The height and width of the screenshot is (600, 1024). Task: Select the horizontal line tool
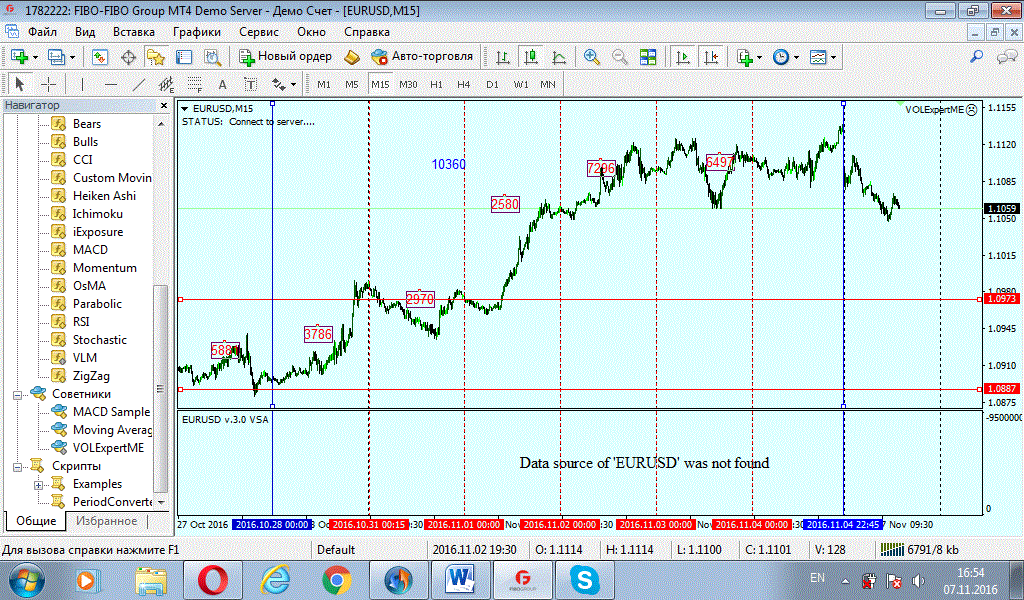point(111,84)
